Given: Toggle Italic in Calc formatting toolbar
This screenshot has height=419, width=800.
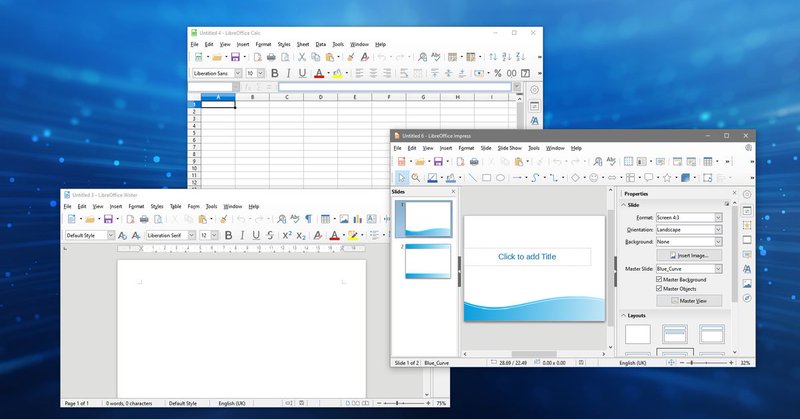Looking at the screenshot, I should (288, 73).
